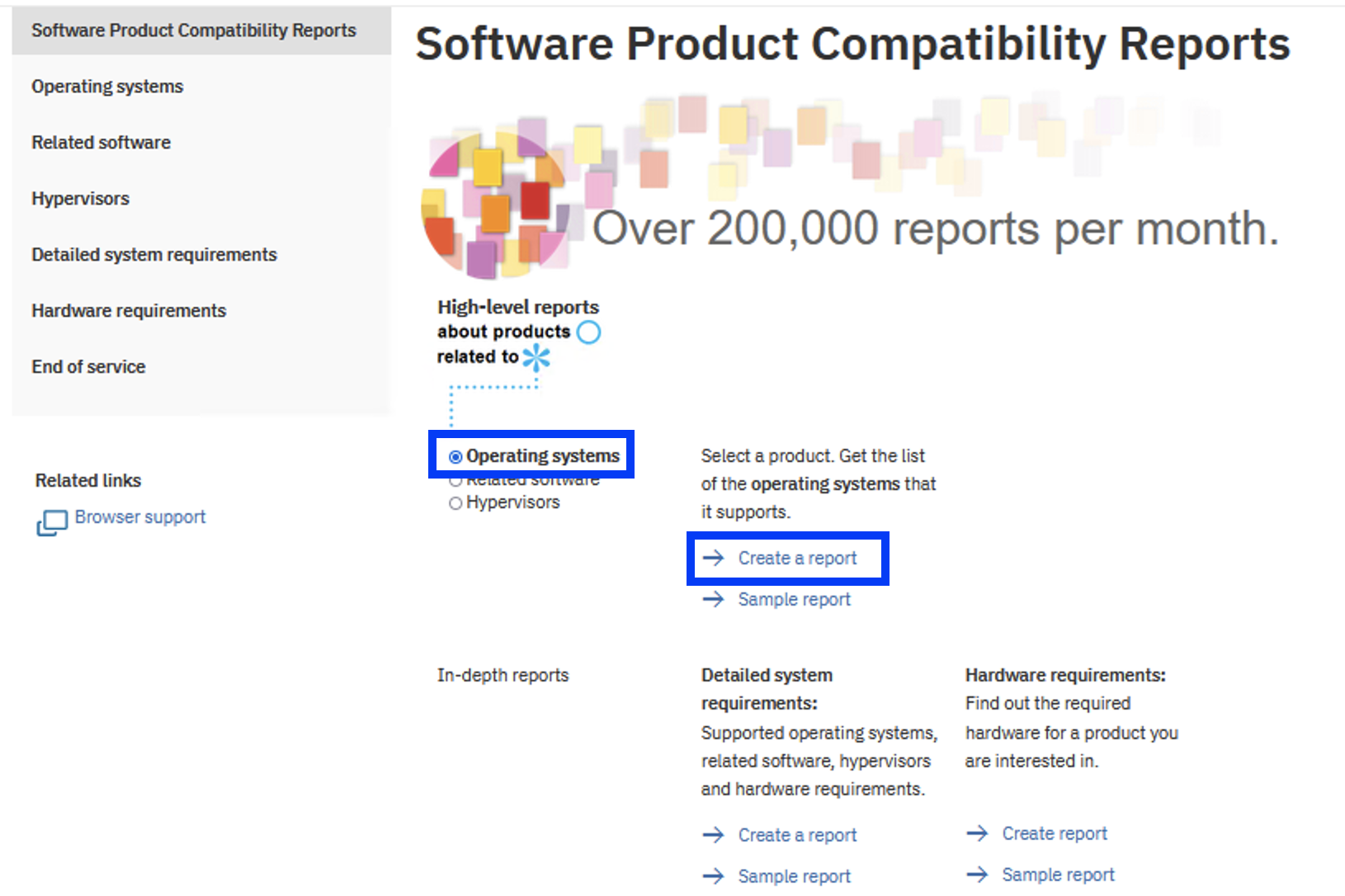Screen dimensions: 1345x896
Task: Click the Browser support external link icon
Action: coord(52,522)
